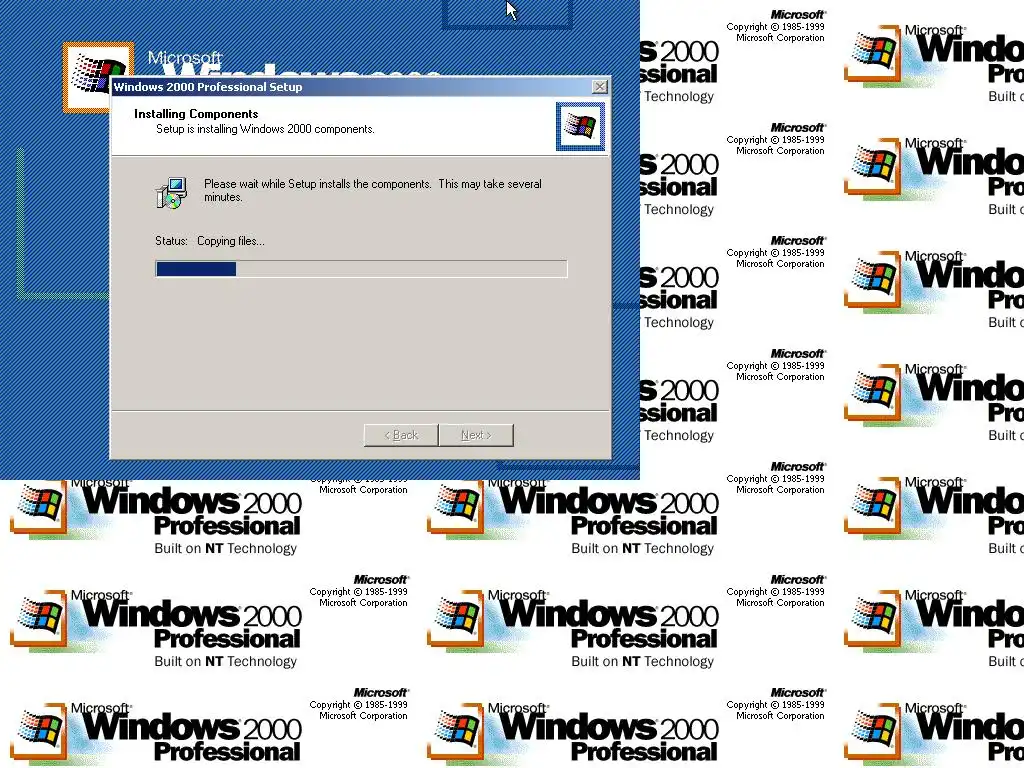This screenshot has height=768, width=1024.
Task: Click the Back button in Setup dialog
Action: [x=401, y=435]
